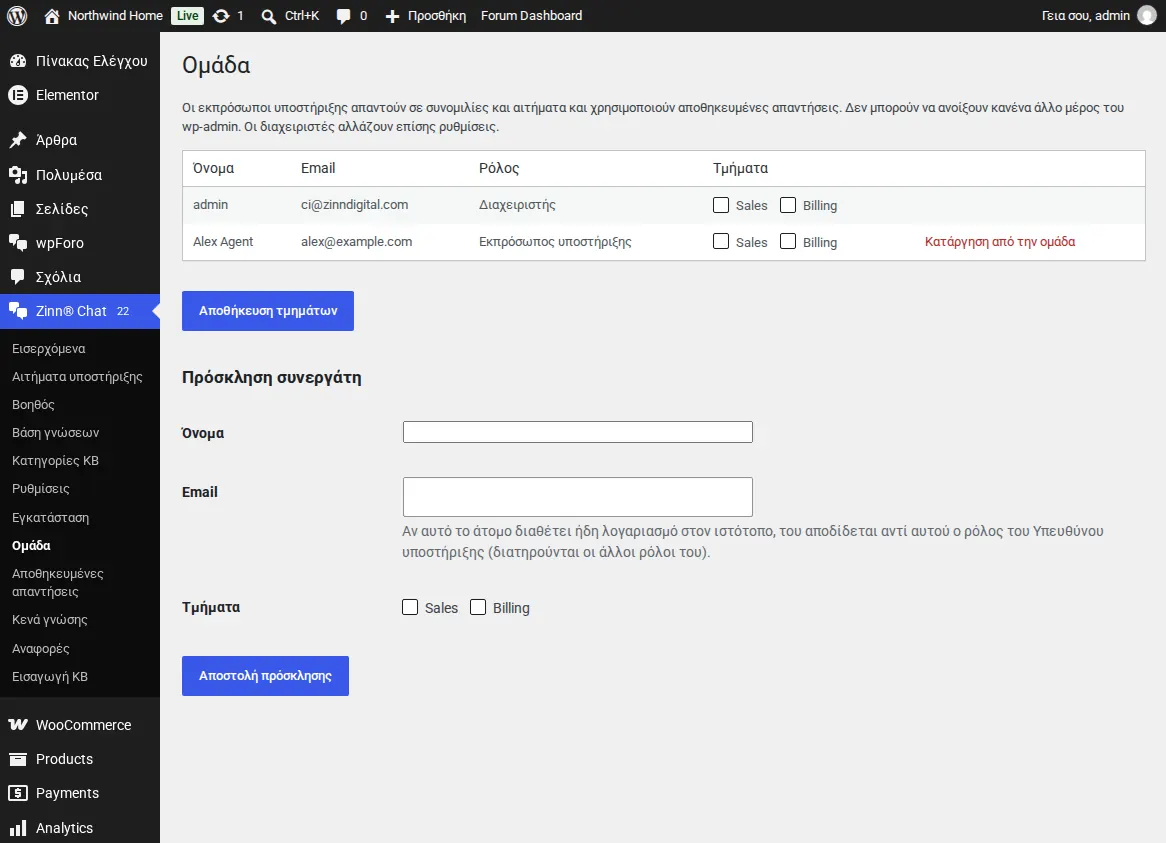Click the Live status badge
This screenshot has width=1166, height=843.
pos(187,16)
